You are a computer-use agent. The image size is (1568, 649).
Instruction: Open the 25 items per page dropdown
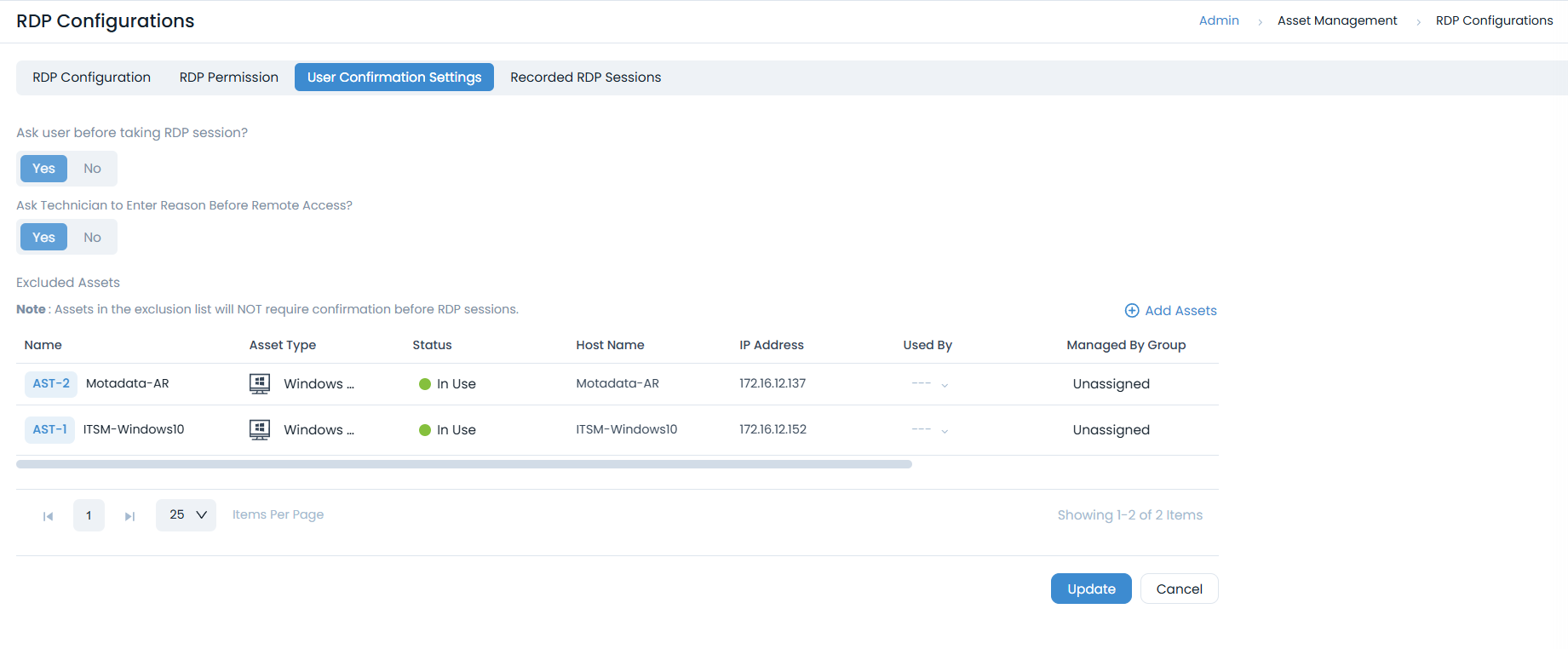187,515
